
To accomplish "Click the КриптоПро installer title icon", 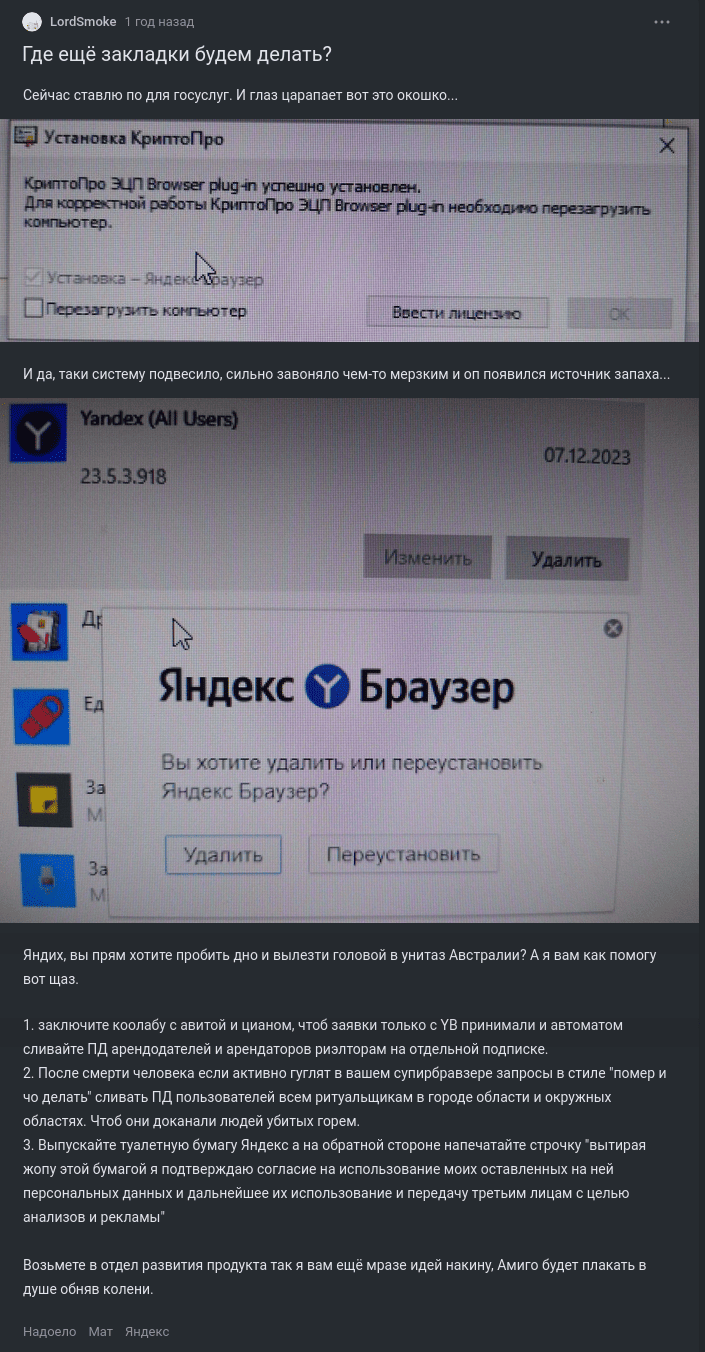I will pos(27,138).
